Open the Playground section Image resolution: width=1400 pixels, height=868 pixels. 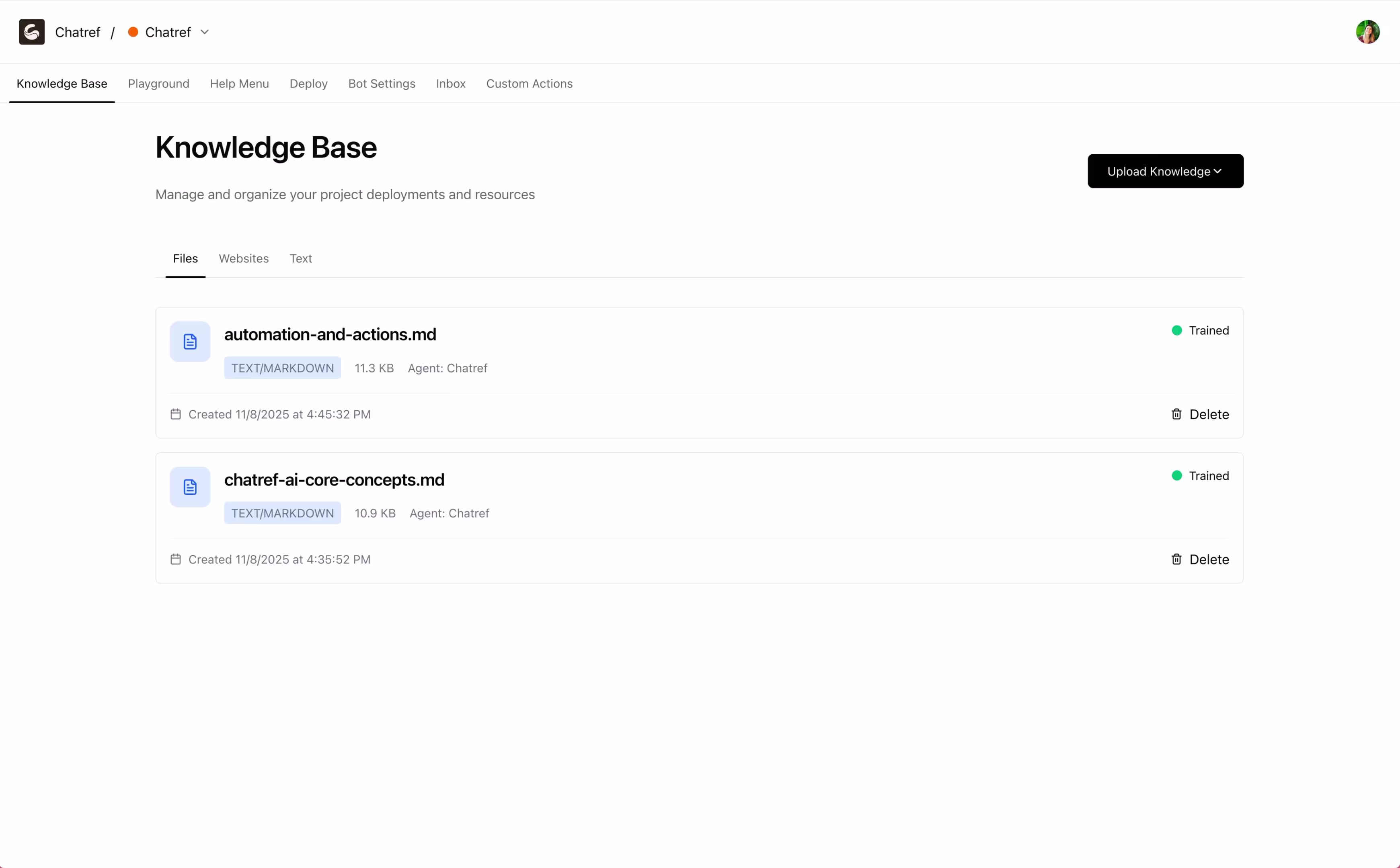(158, 84)
